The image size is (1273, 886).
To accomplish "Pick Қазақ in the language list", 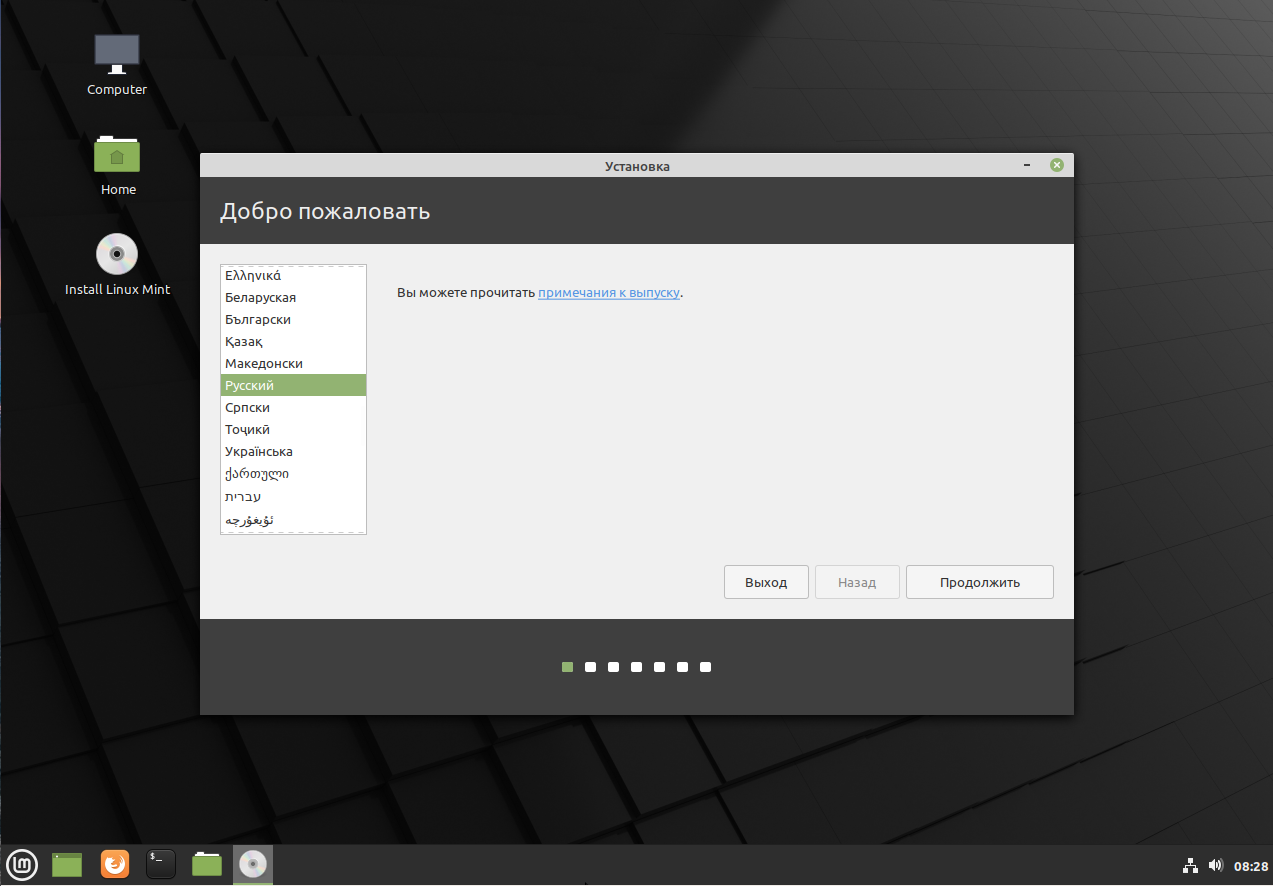I will (x=244, y=341).
